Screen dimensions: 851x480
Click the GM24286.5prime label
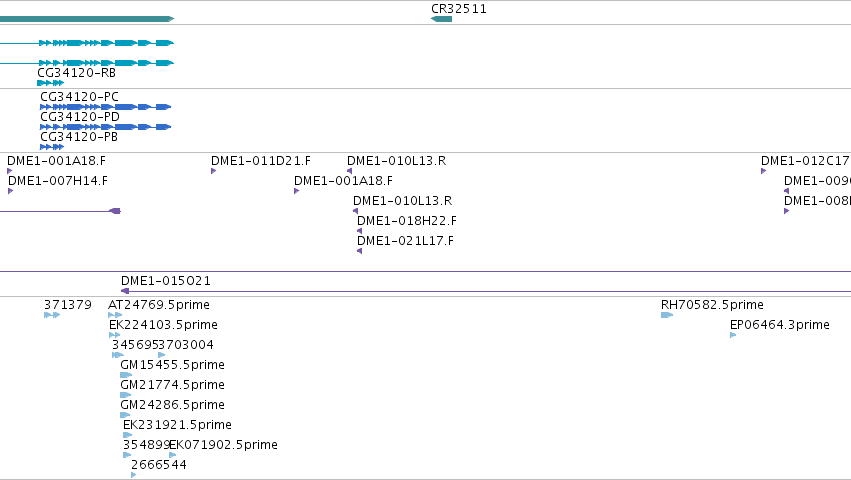point(173,405)
